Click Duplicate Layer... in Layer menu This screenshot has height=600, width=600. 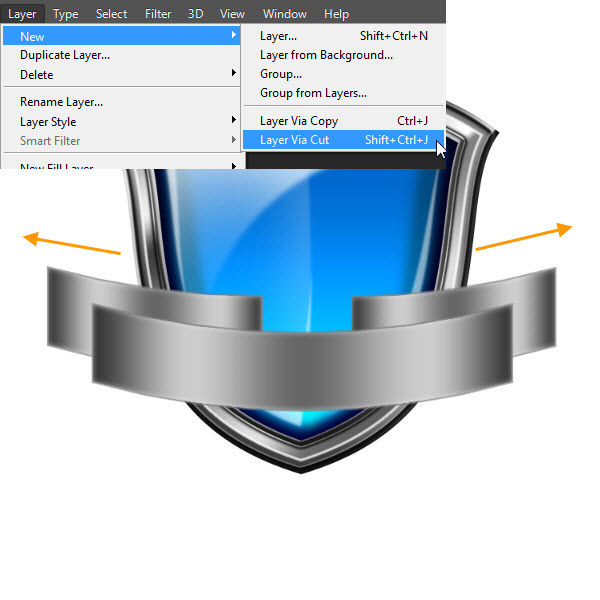click(x=65, y=55)
